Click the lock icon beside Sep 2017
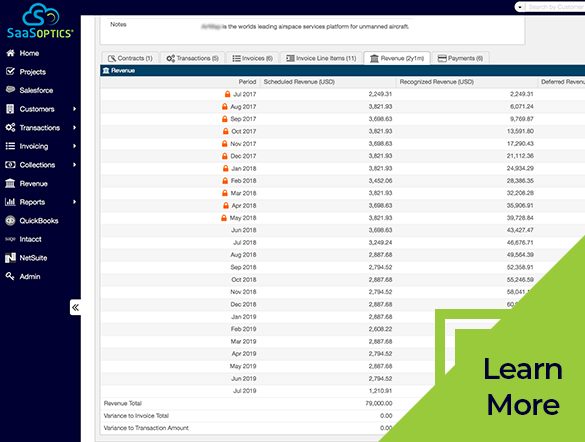The width and height of the screenshot is (585, 442). coord(225,119)
